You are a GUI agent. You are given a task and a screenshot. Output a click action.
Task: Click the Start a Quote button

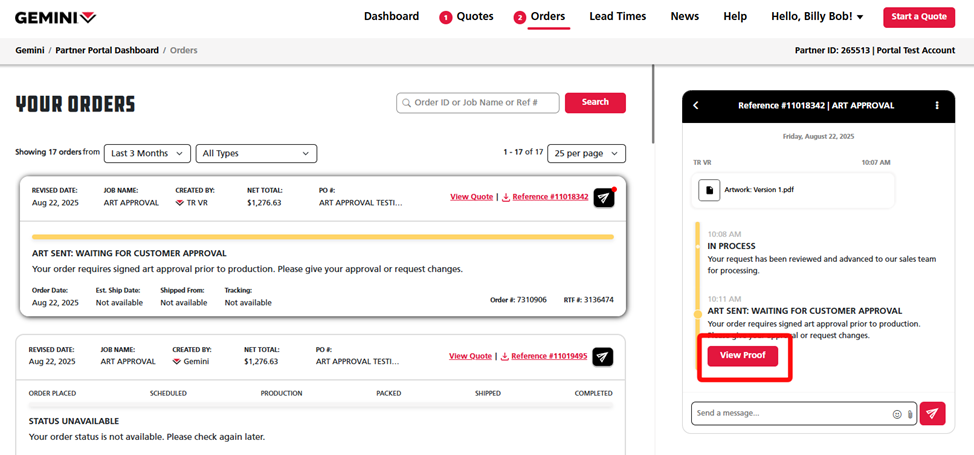[918, 17]
